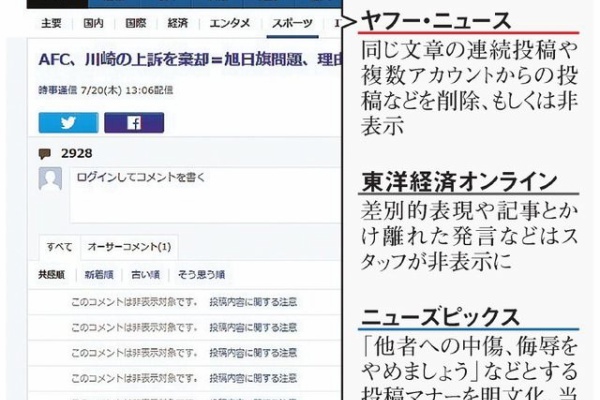This screenshot has height=400, width=600.
Task: Click the user avatar placeholder icon
Action: click(x=50, y=179)
